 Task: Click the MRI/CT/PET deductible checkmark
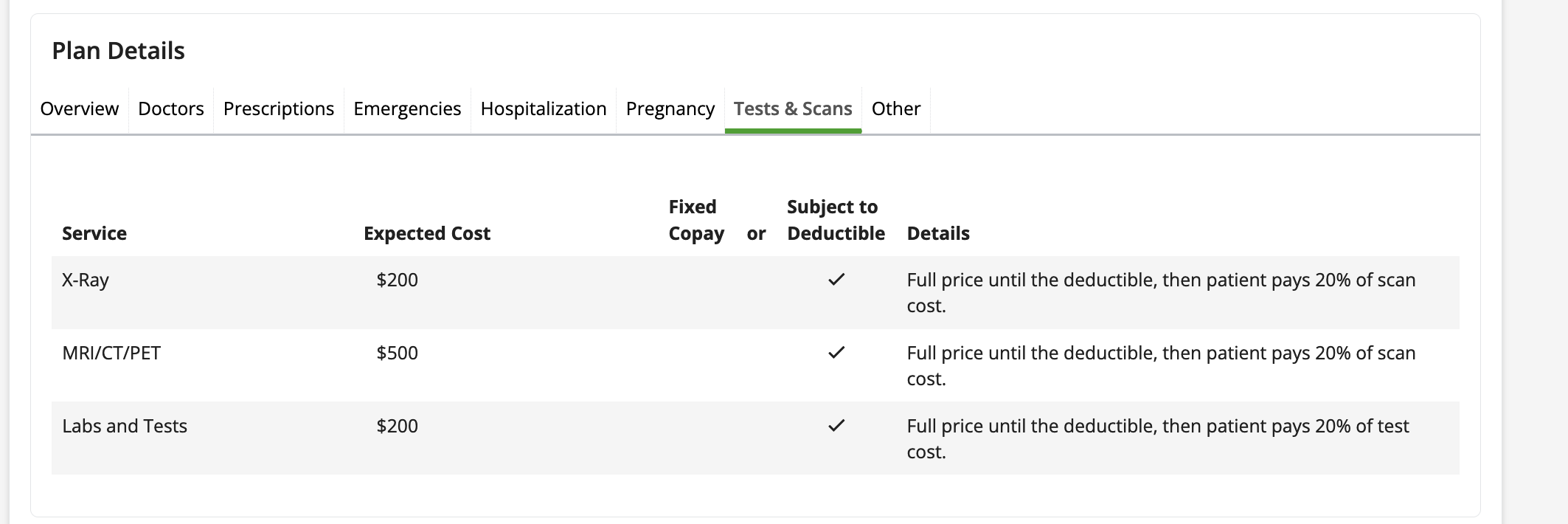[836, 353]
